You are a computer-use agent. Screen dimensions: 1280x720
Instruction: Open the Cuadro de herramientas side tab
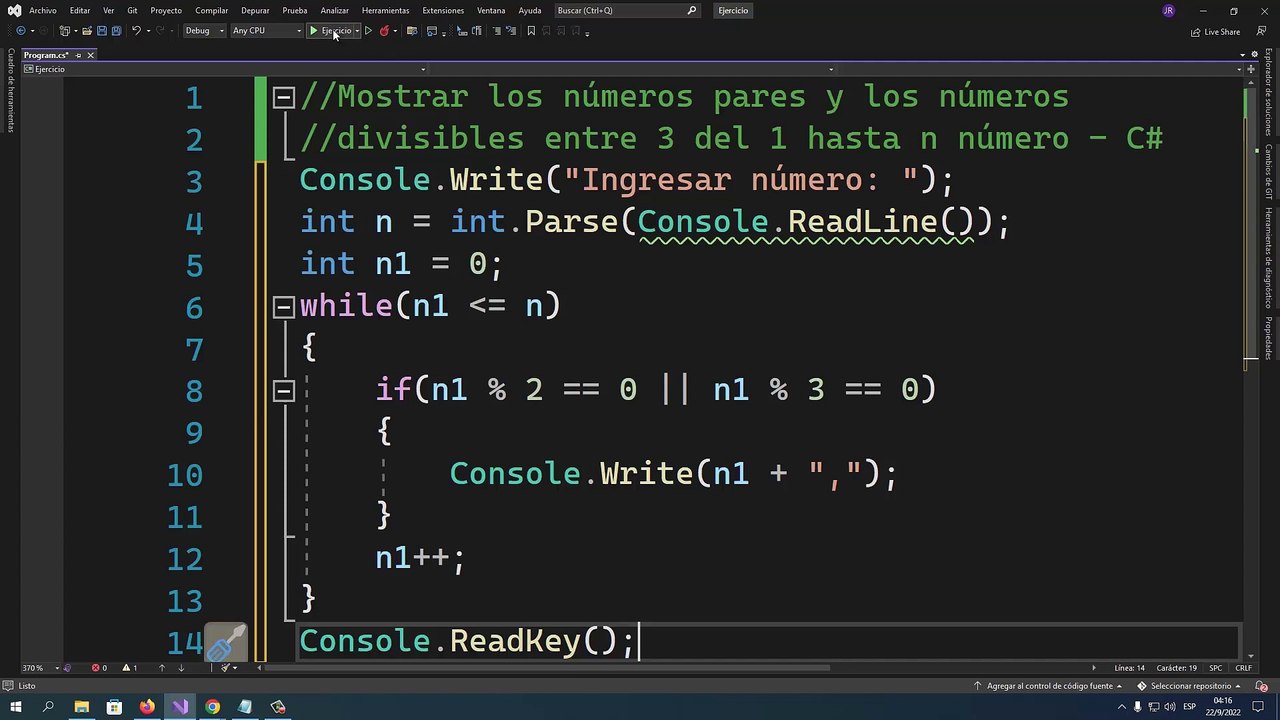[11, 91]
